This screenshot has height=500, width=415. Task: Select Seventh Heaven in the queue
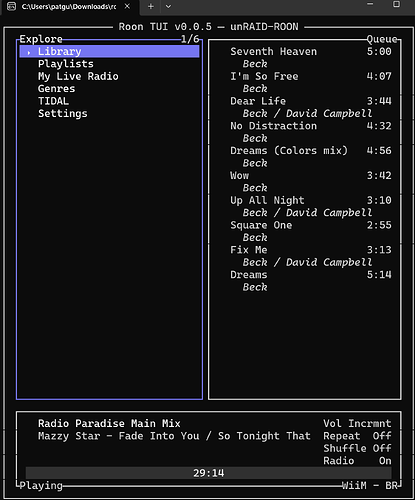(273, 51)
